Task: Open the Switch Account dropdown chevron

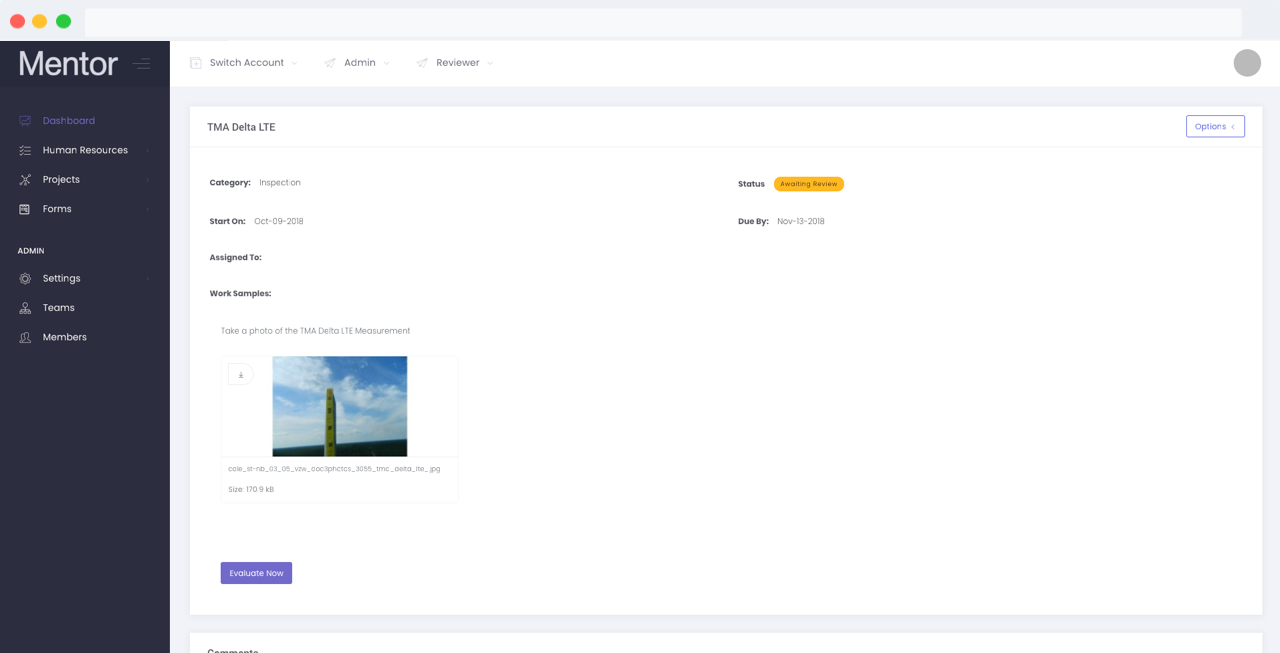Action: [x=294, y=64]
